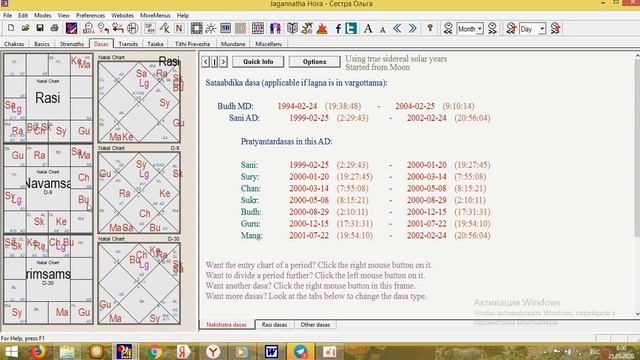Click the key icon in the toolbar
Image resolution: width=640 pixels, height=360 pixels.
pos(430,28)
